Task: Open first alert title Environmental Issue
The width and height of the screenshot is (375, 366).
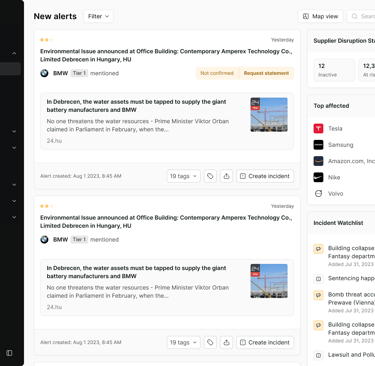Action: tap(166, 55)
